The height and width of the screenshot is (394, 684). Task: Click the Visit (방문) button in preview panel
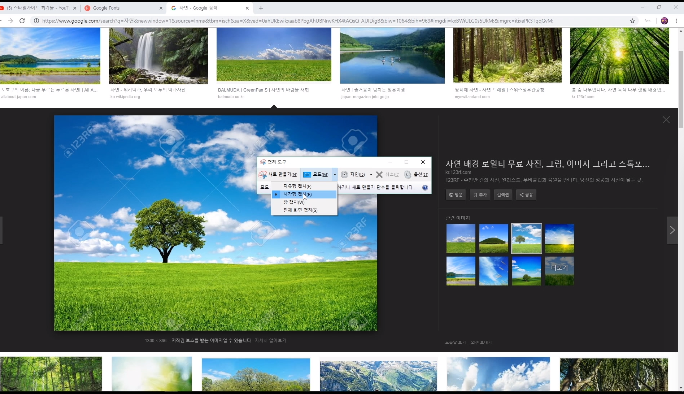[455, 195]
